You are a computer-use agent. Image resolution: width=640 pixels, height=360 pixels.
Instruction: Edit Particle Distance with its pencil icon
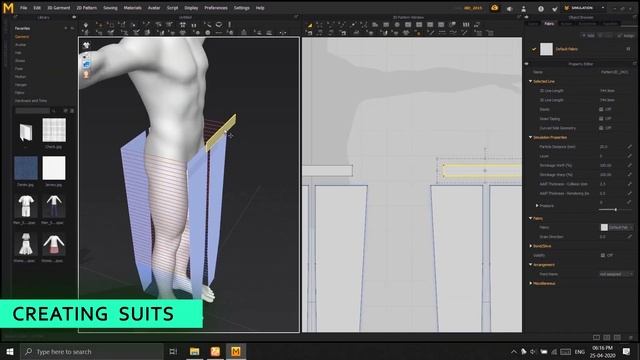pos(630,147)
